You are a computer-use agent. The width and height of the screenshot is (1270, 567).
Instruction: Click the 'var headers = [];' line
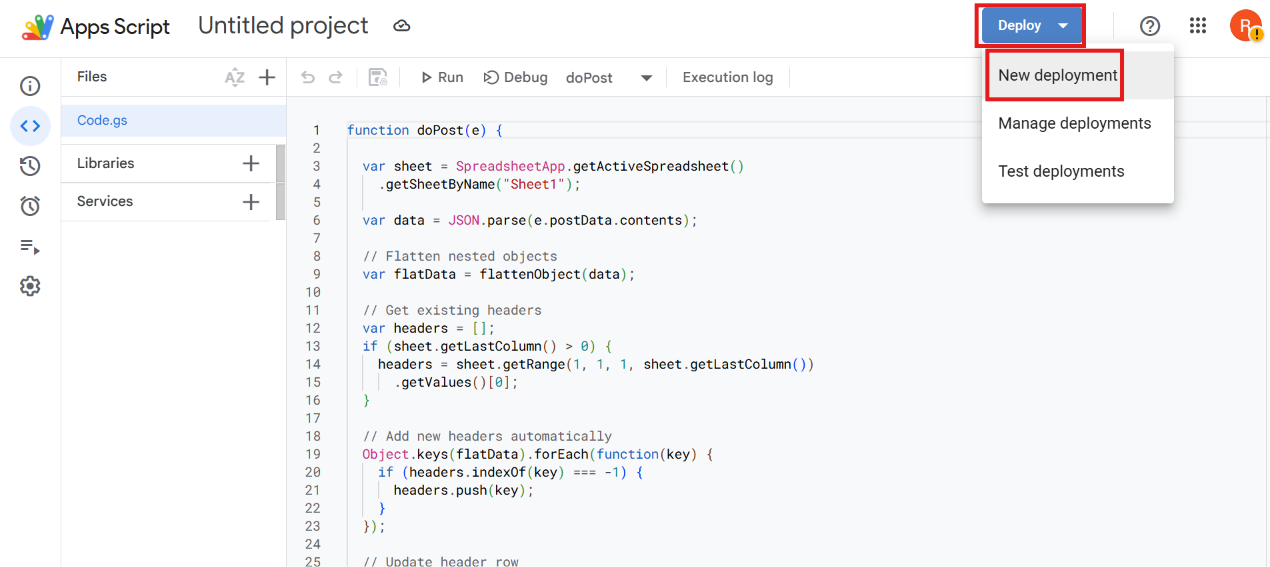[428, 328]
